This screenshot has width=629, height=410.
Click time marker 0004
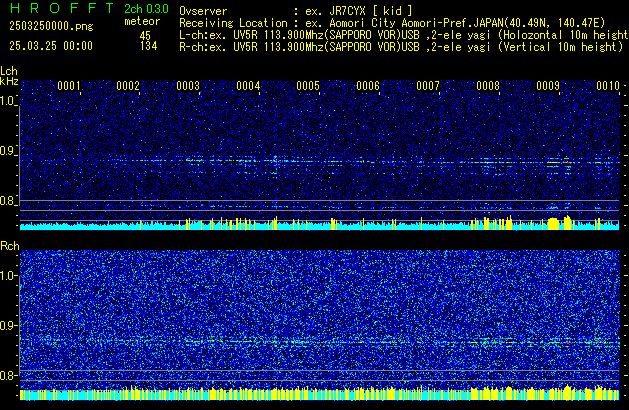point(248,86)
